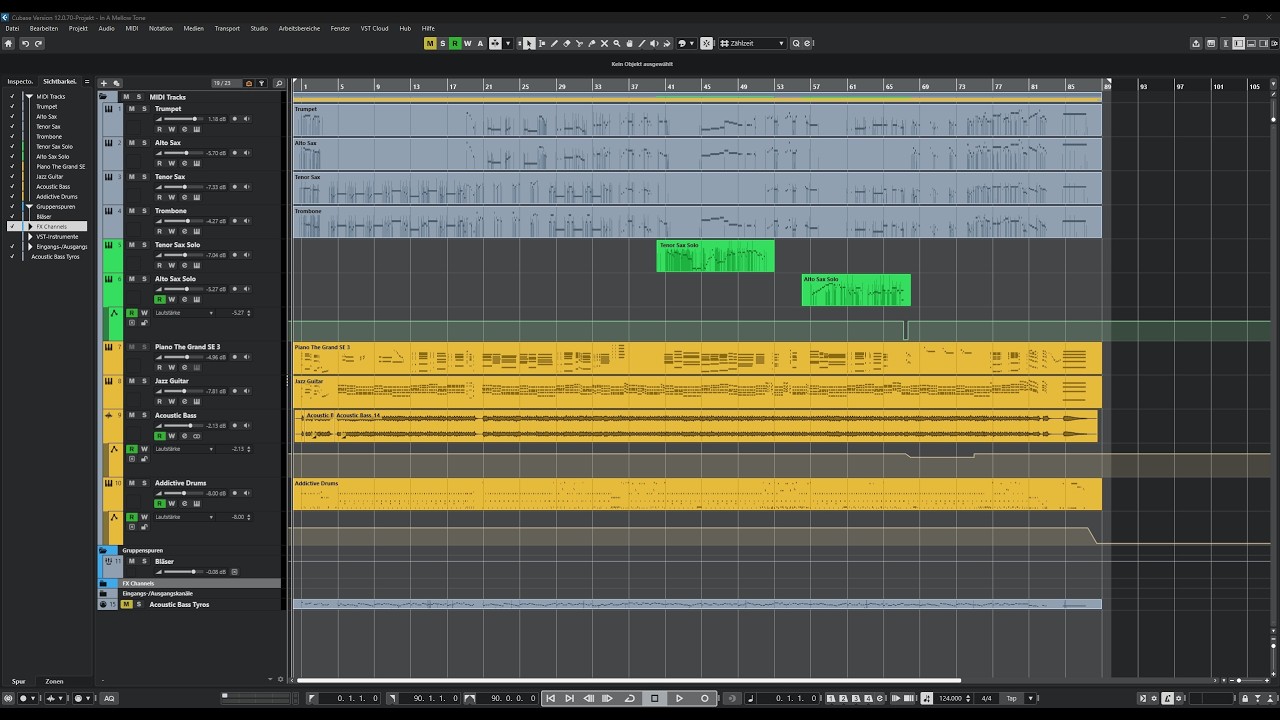The height and width of the screenshot is (720, 1280).
Task: Click the Add Track plus icon
Action: [104, 83]
